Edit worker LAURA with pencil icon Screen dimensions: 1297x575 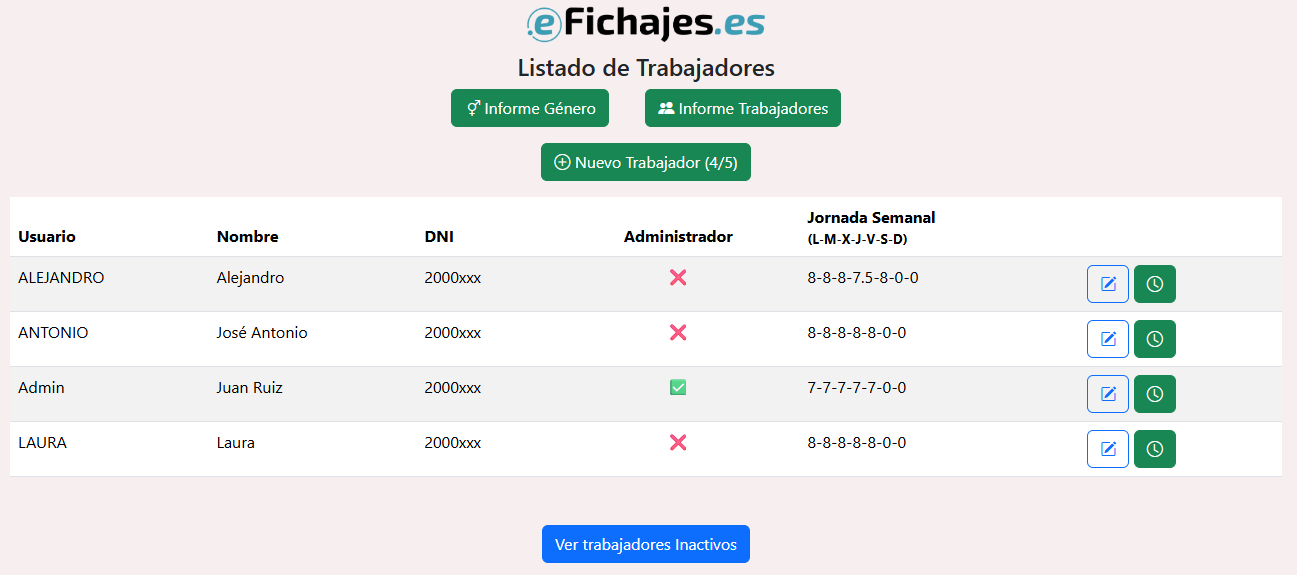point(1107,449)
